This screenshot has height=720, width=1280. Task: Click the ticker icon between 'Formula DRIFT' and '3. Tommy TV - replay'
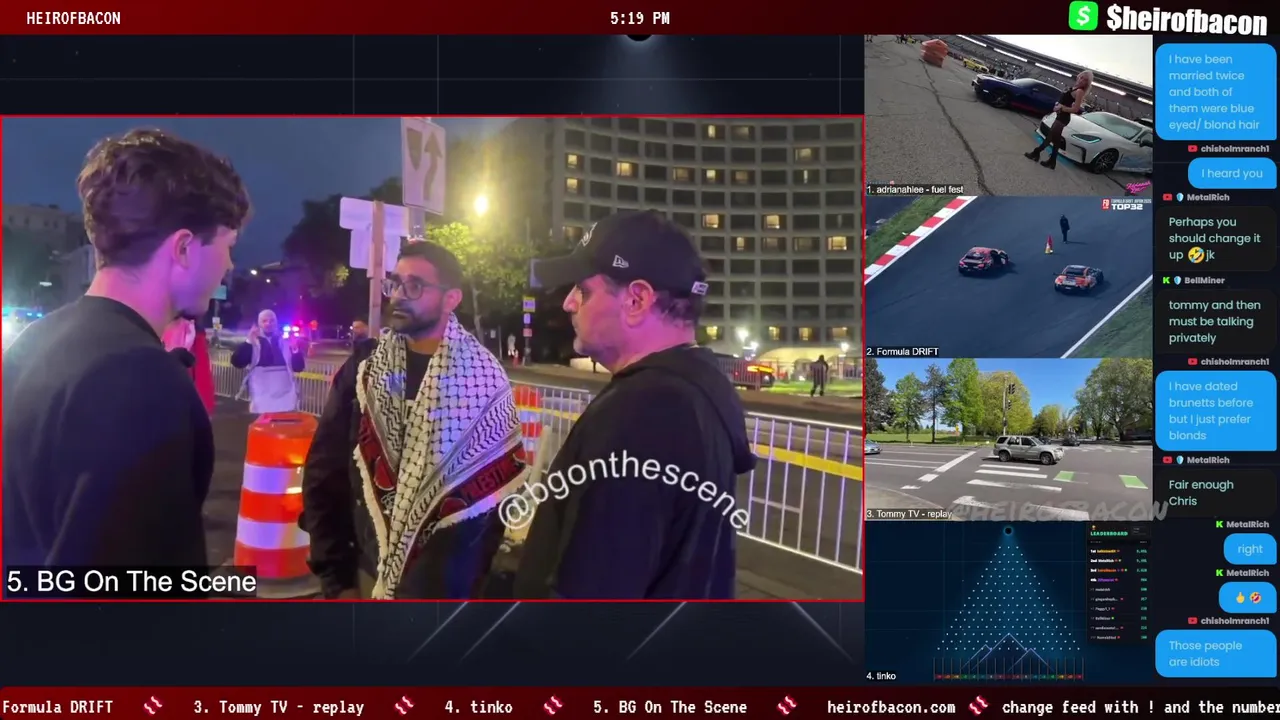pyautogui.click(x=153, y=706)
